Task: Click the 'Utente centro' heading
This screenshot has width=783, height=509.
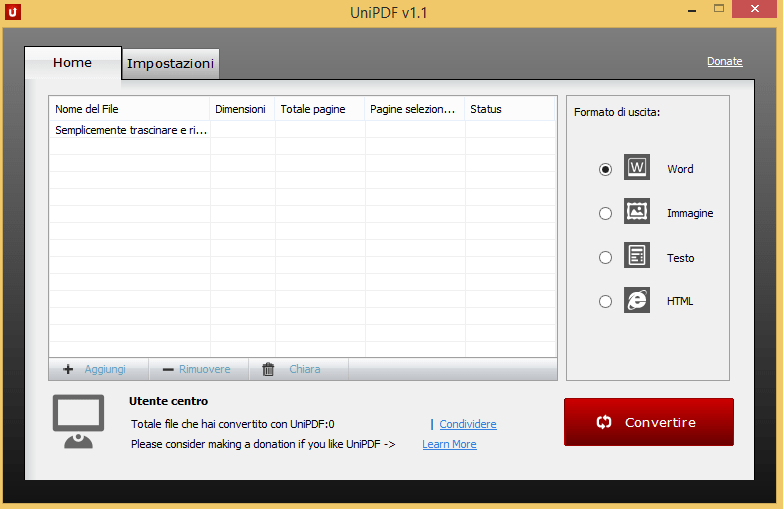Action: click(168, 401)
